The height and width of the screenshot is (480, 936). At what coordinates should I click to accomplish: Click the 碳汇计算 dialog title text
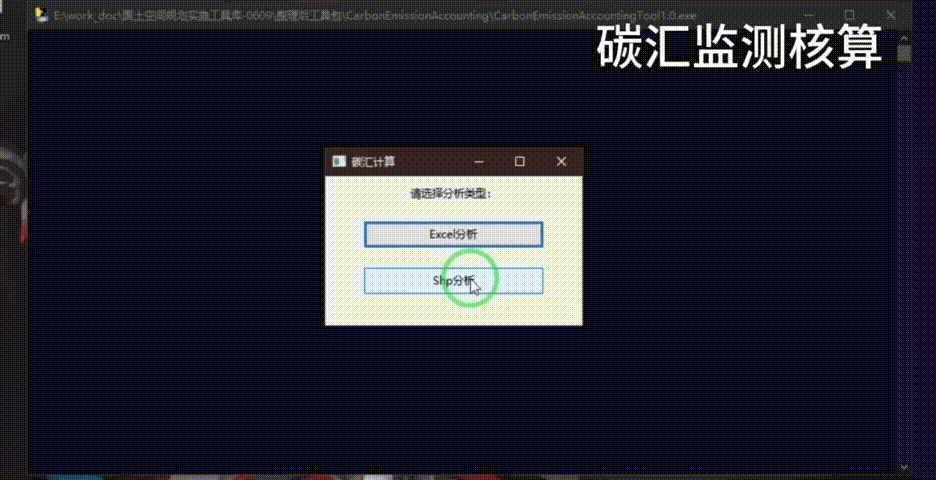click(x=372, y=162)
